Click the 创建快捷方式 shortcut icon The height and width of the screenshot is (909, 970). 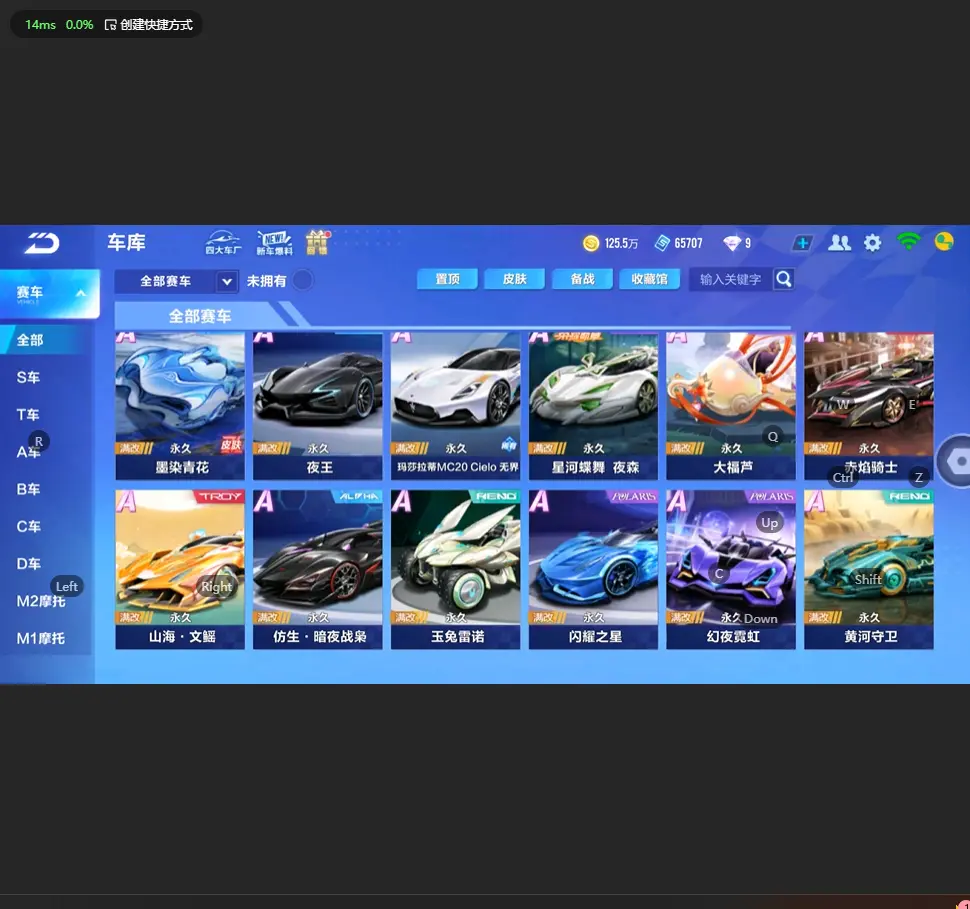pos(111,25)
